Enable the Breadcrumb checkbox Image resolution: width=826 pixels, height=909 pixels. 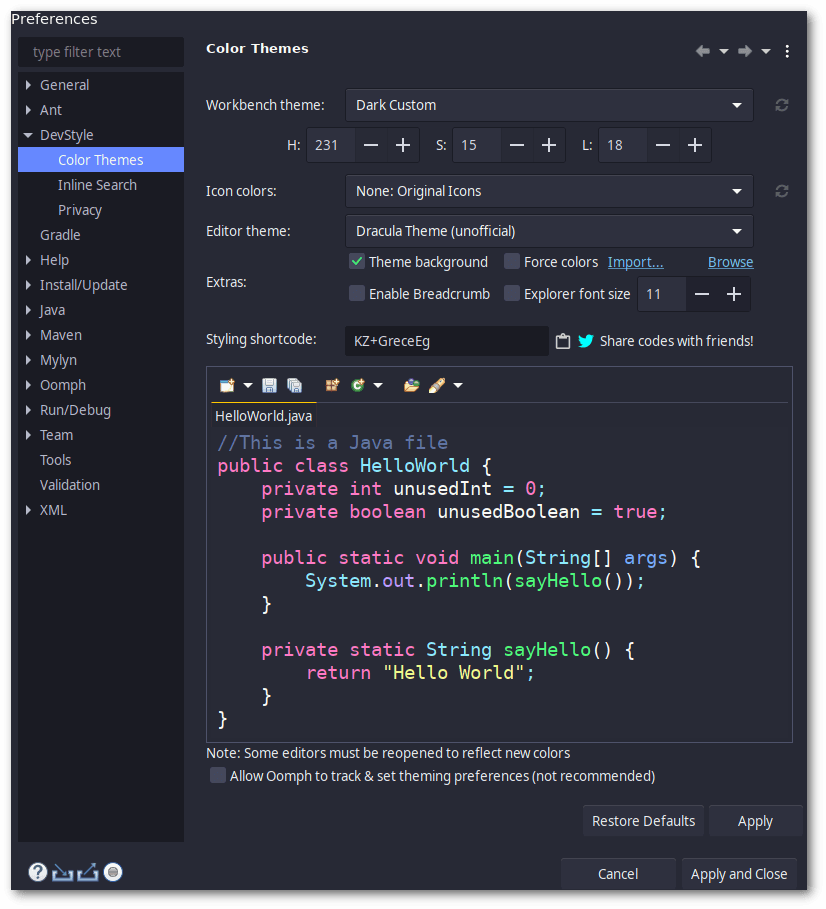[x=357, y=293]
